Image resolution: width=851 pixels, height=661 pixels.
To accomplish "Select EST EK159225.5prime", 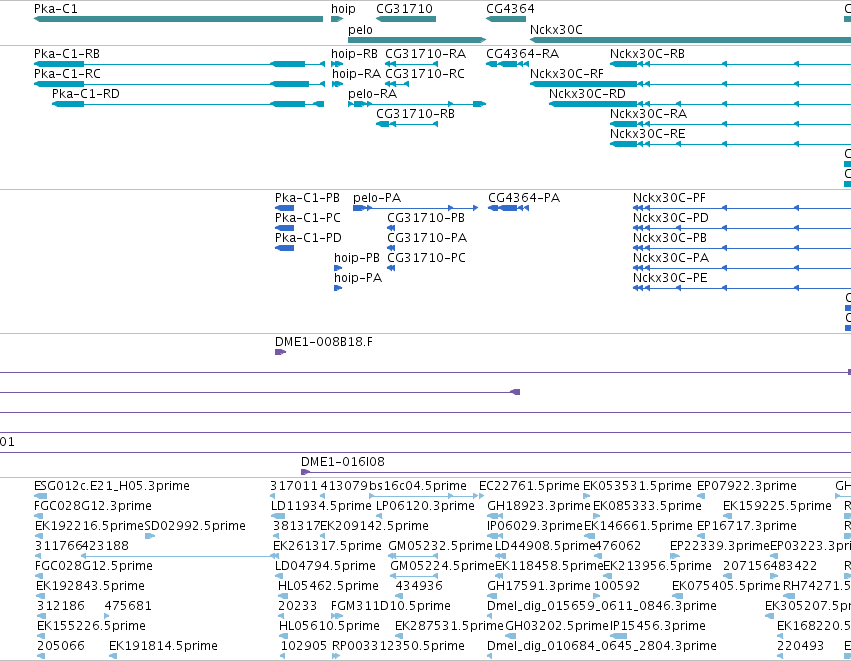I will (727, 516).
